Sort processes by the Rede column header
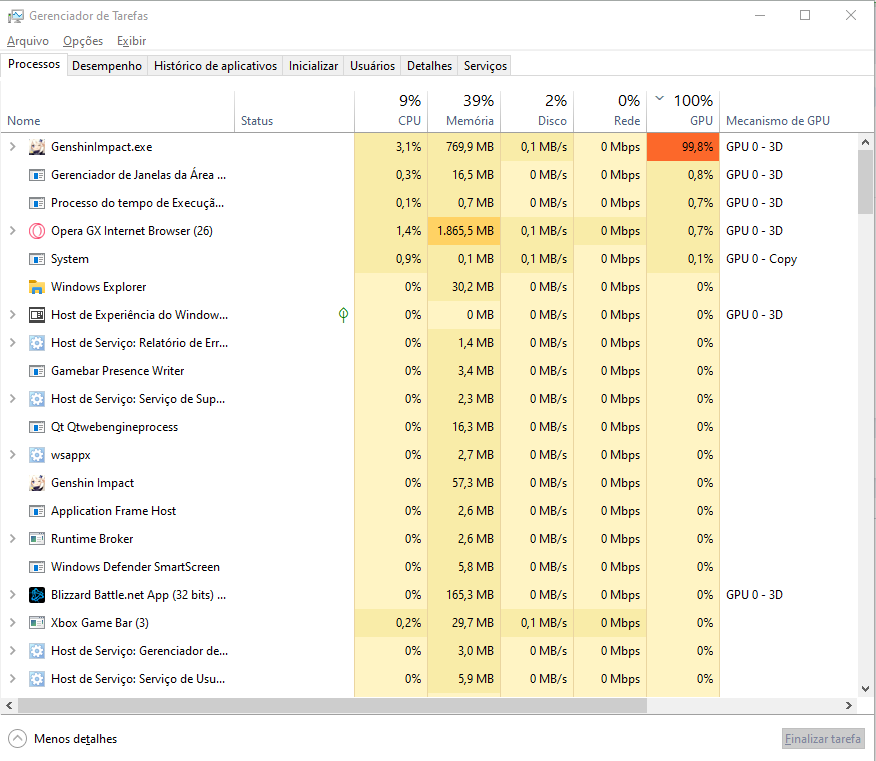 pos(611,111)
